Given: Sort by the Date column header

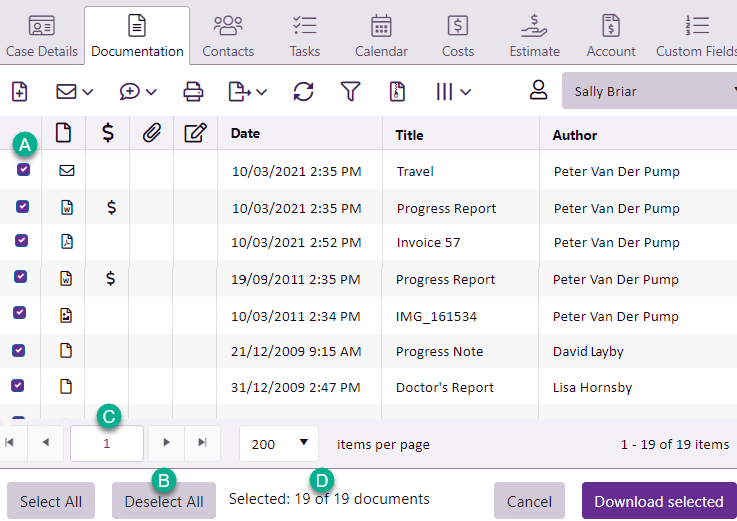Looking at the screenshot, I should (245, 134).
